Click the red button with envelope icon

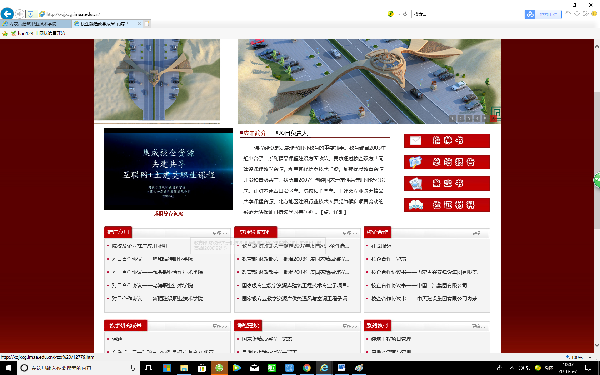[447, 141]
